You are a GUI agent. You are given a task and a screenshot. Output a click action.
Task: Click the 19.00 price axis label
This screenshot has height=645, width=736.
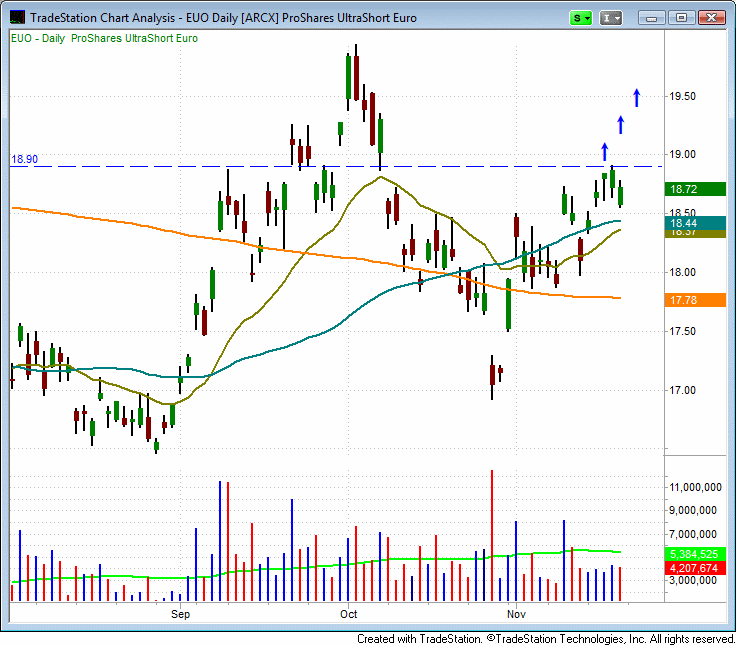point(682,154)
